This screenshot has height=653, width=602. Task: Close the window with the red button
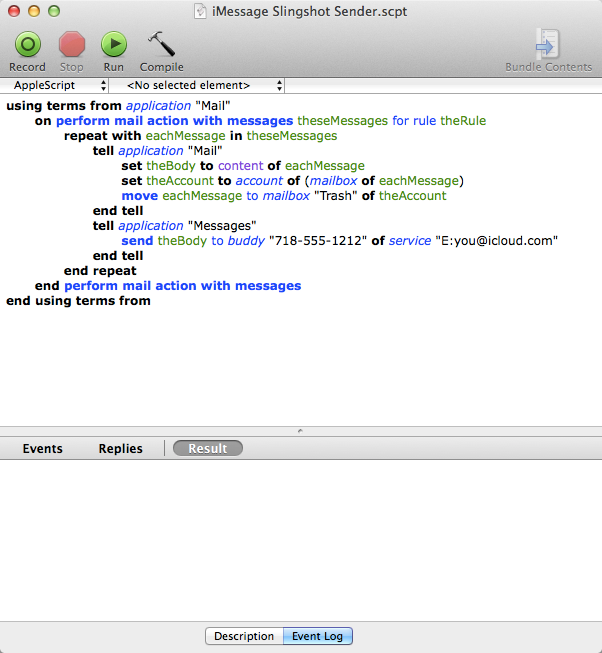pos(14,11)
